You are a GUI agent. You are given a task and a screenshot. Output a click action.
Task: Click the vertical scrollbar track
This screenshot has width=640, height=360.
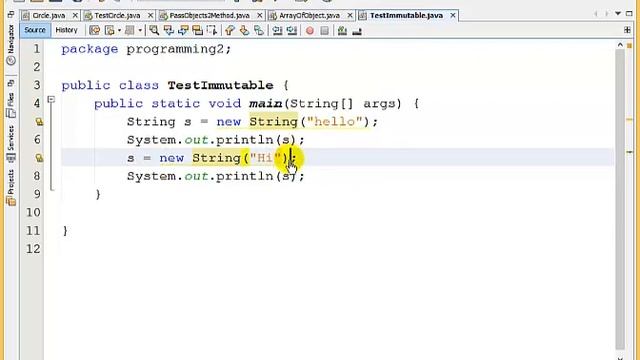(620, 199)
